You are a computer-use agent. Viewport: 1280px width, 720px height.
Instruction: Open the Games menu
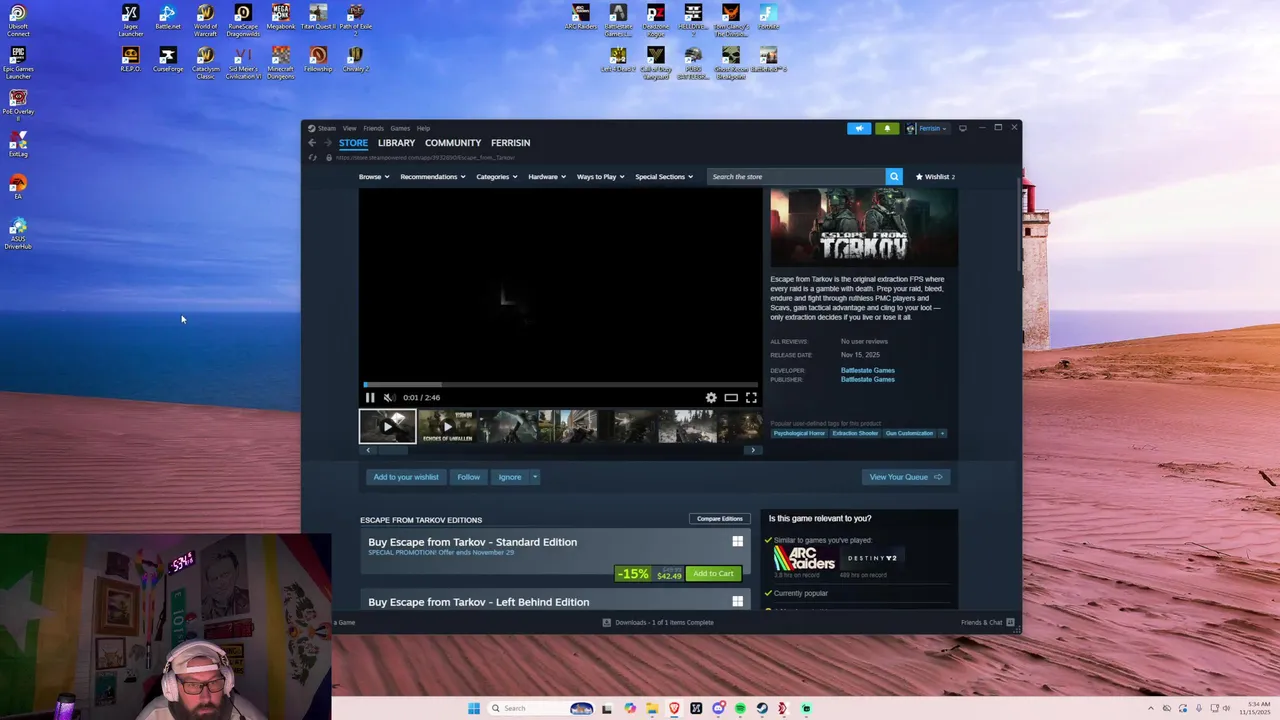tap(400, 128)
